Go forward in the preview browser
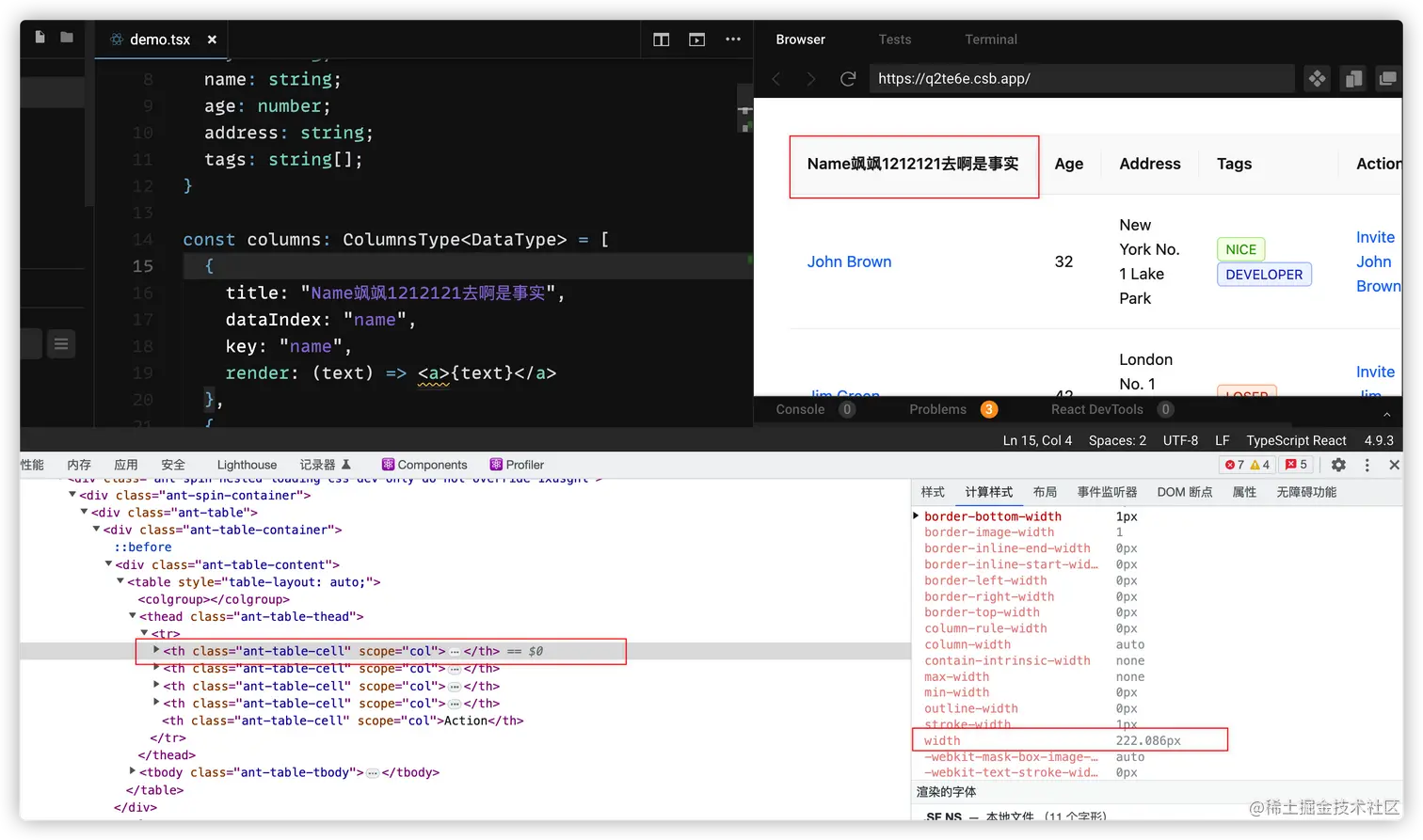The width and height of the screenshot is (1423, 840). (811, 79)
